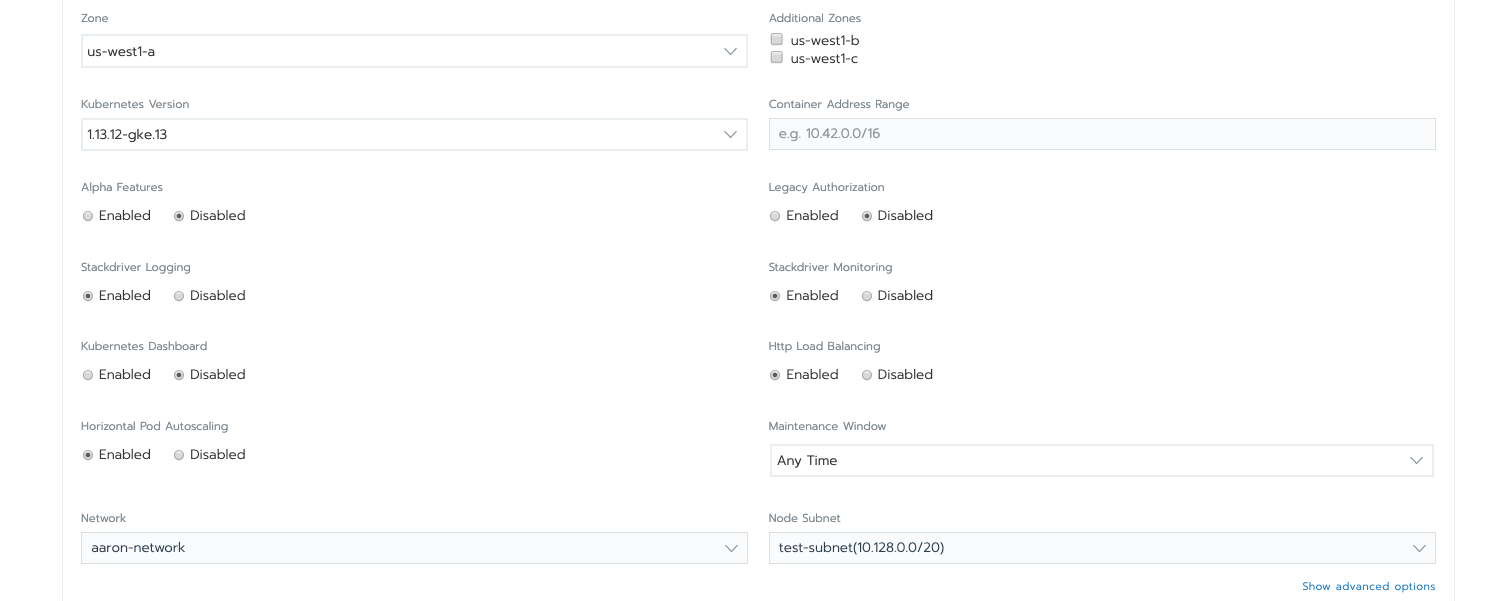Disable Stackdriver Monitoring
The image size is (1505, 601).
tap(867, 296)
